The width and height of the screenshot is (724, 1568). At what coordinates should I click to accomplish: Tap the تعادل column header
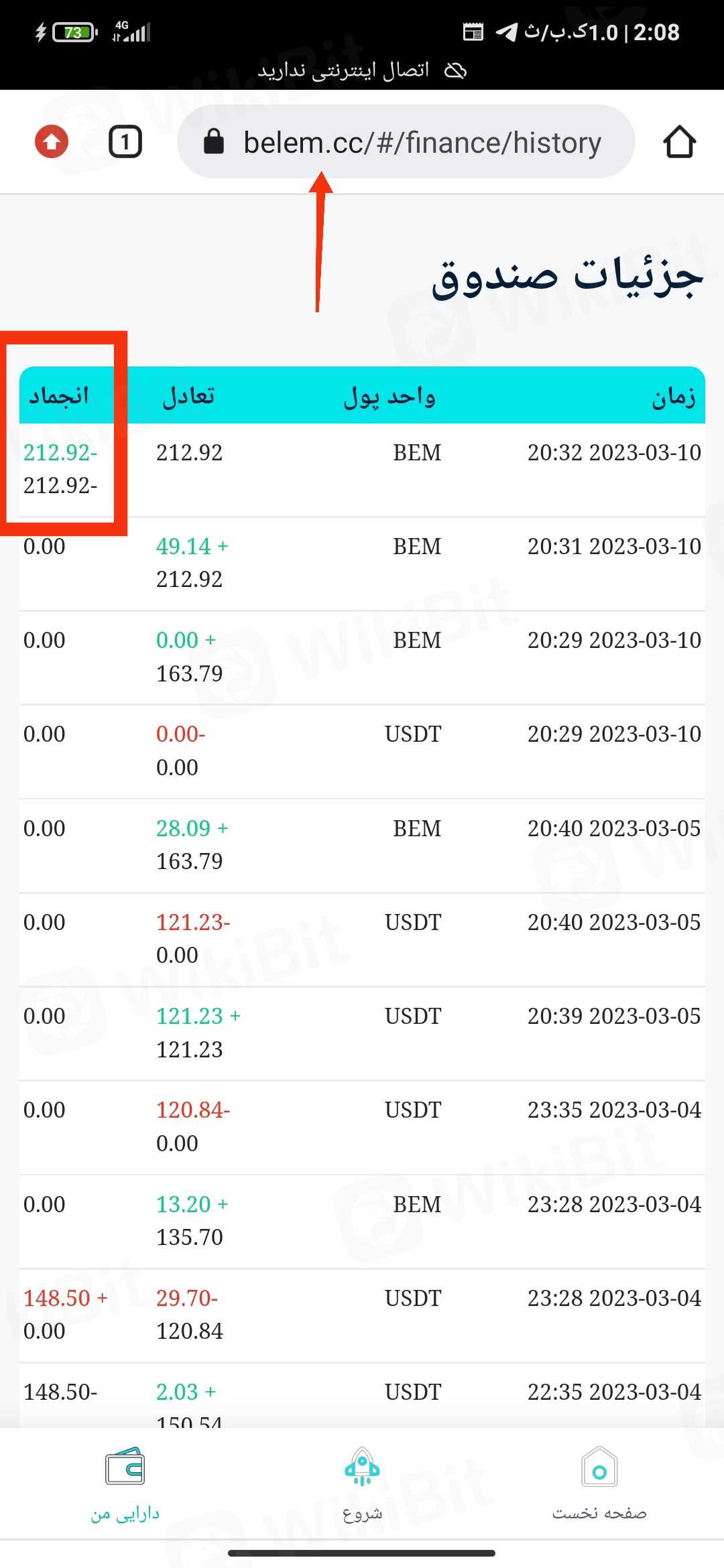point(188,396)
